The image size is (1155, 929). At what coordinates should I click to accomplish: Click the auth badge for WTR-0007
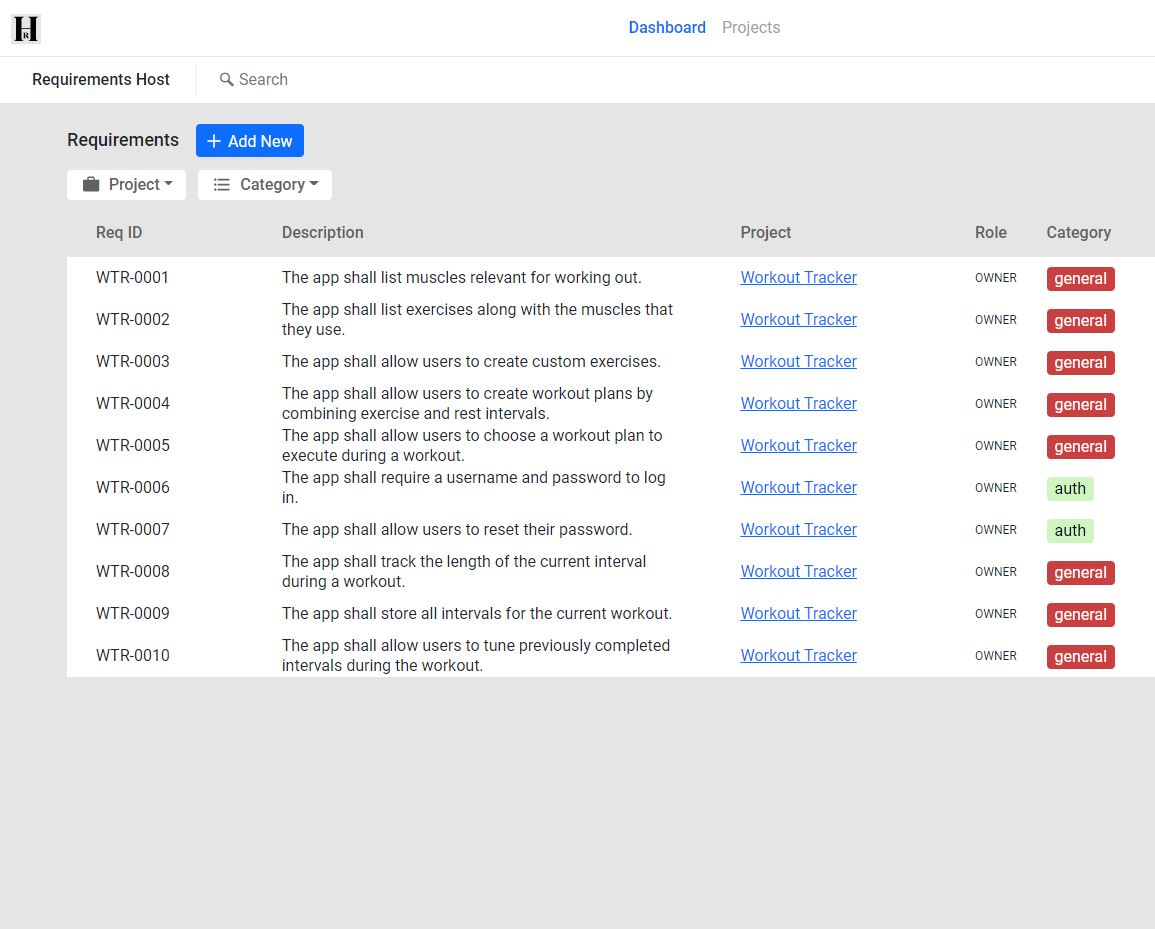click(1070, 530)
